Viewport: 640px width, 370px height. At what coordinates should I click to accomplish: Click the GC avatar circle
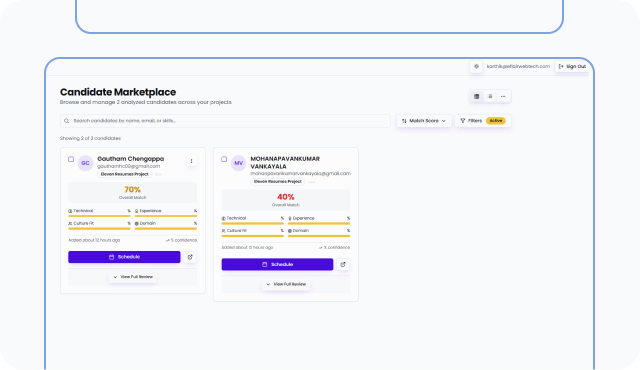pyautogui.click(x=85, y=163)
